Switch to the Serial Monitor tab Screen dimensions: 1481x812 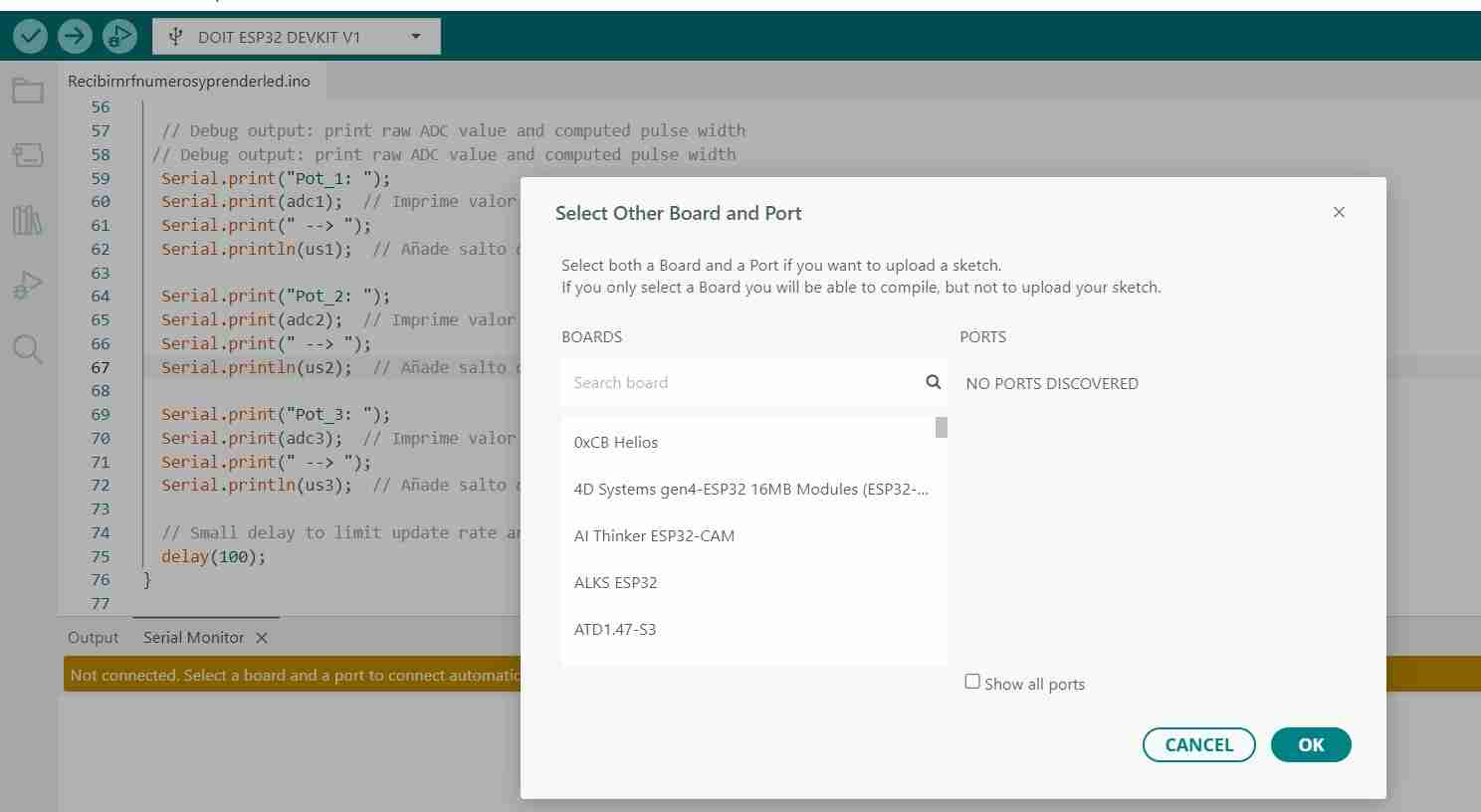pyautogui.click(x=193, y=637)
